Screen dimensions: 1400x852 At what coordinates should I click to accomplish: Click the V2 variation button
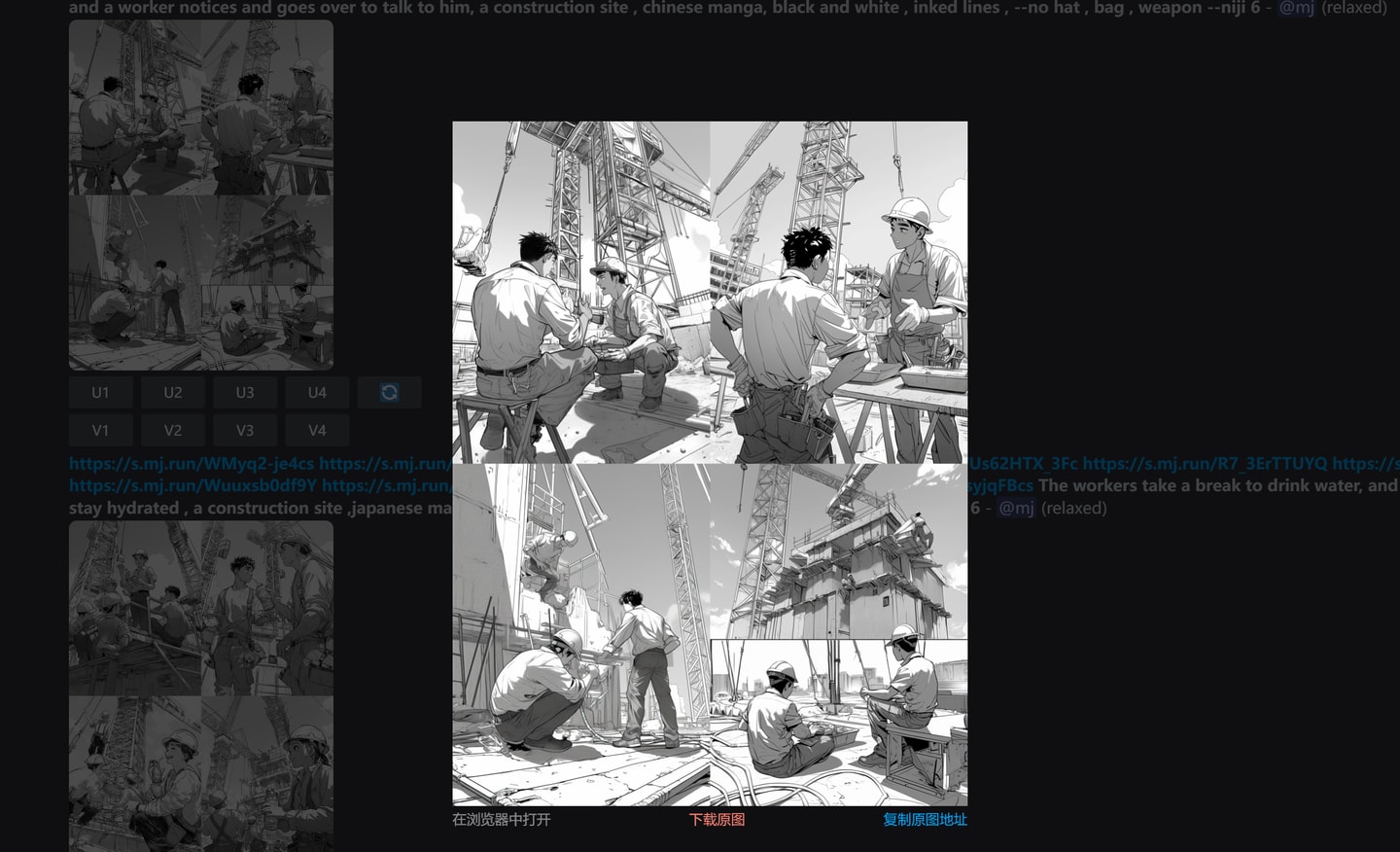click(x=173, y=430)
